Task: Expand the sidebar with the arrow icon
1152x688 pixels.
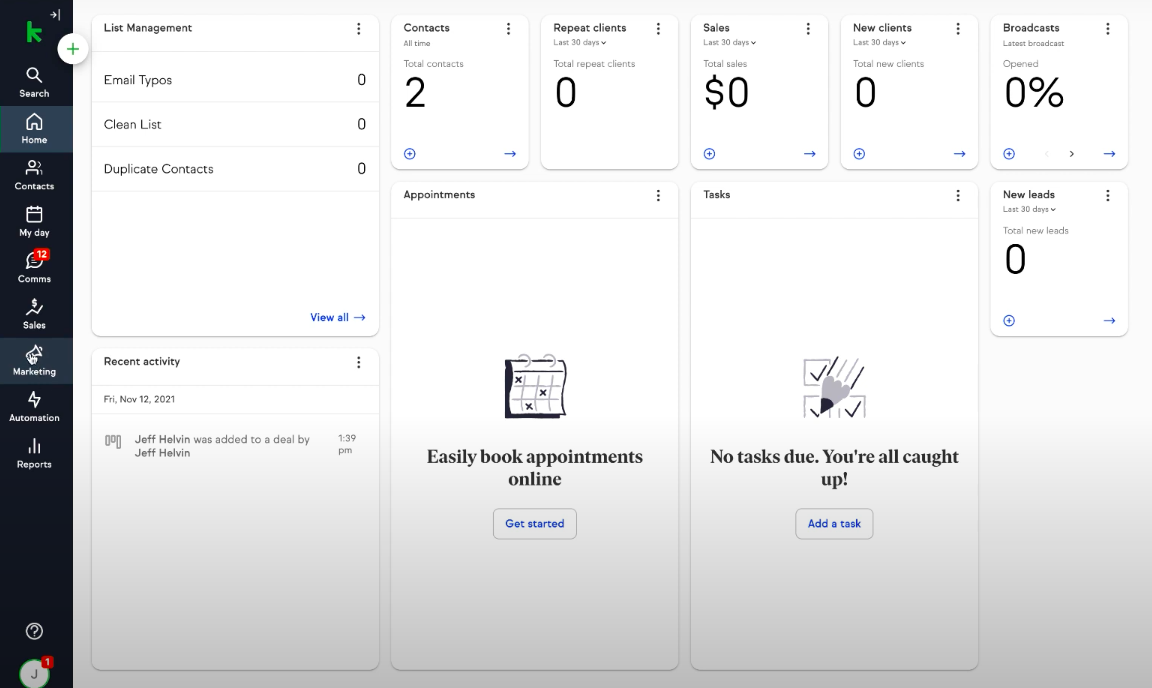Action: (x=55, y=14)
